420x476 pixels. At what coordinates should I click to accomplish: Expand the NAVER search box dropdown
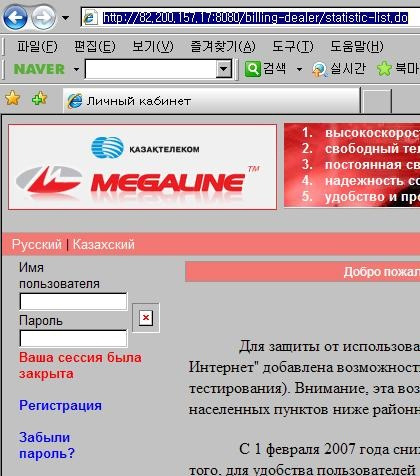pos(224,69)
